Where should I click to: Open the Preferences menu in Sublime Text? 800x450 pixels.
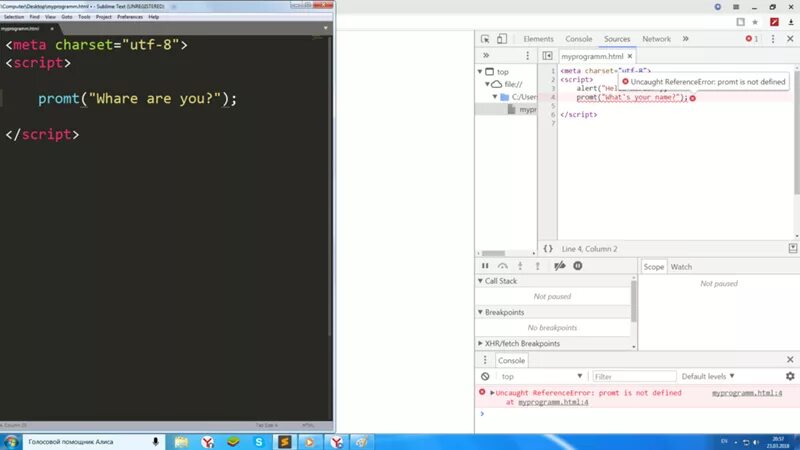point(130,17)
